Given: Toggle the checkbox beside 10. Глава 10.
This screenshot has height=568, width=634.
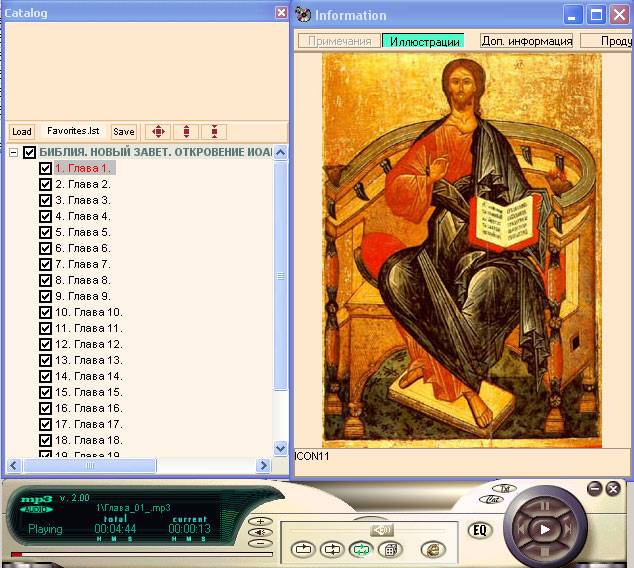Looking at the screenshot, I should [x=45, y=312].
